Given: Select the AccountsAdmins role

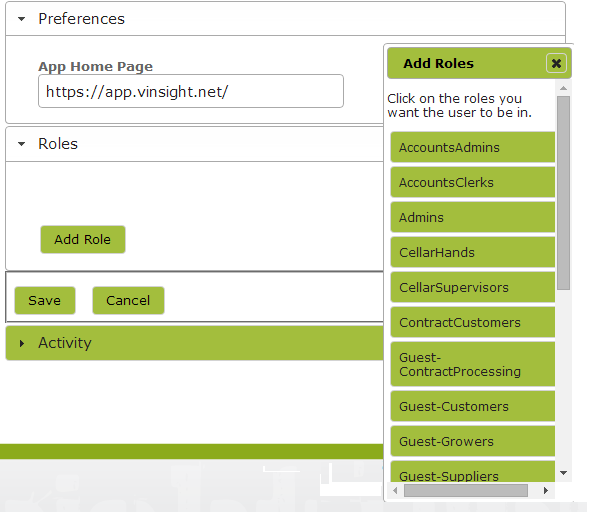Looking at the screenshot, I should [x=473, y=147].
